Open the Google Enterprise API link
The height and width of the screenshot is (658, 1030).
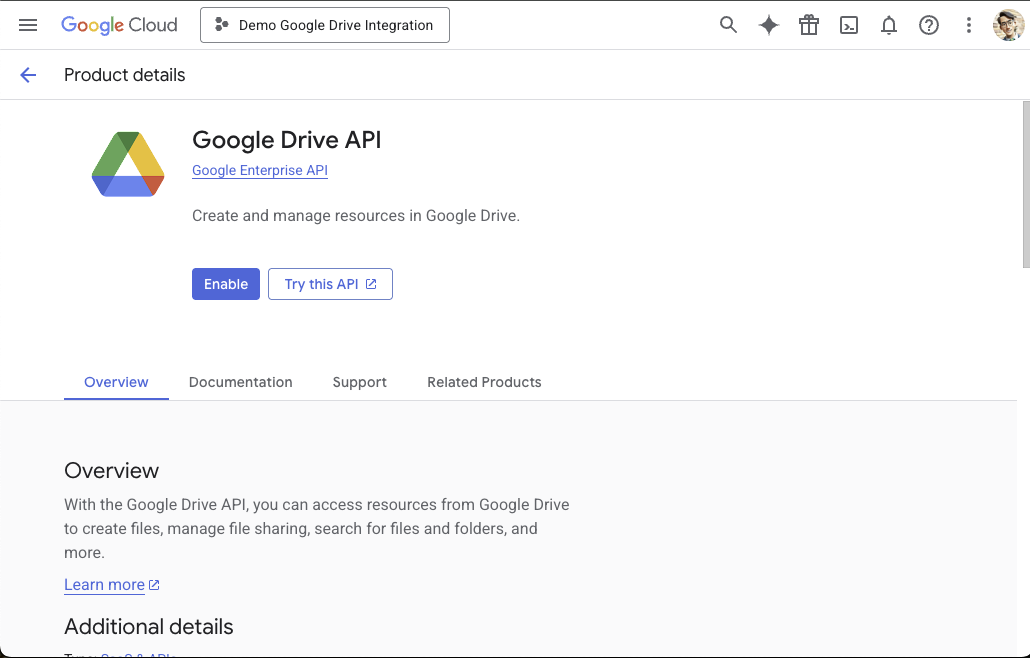[x=259, y=170]
